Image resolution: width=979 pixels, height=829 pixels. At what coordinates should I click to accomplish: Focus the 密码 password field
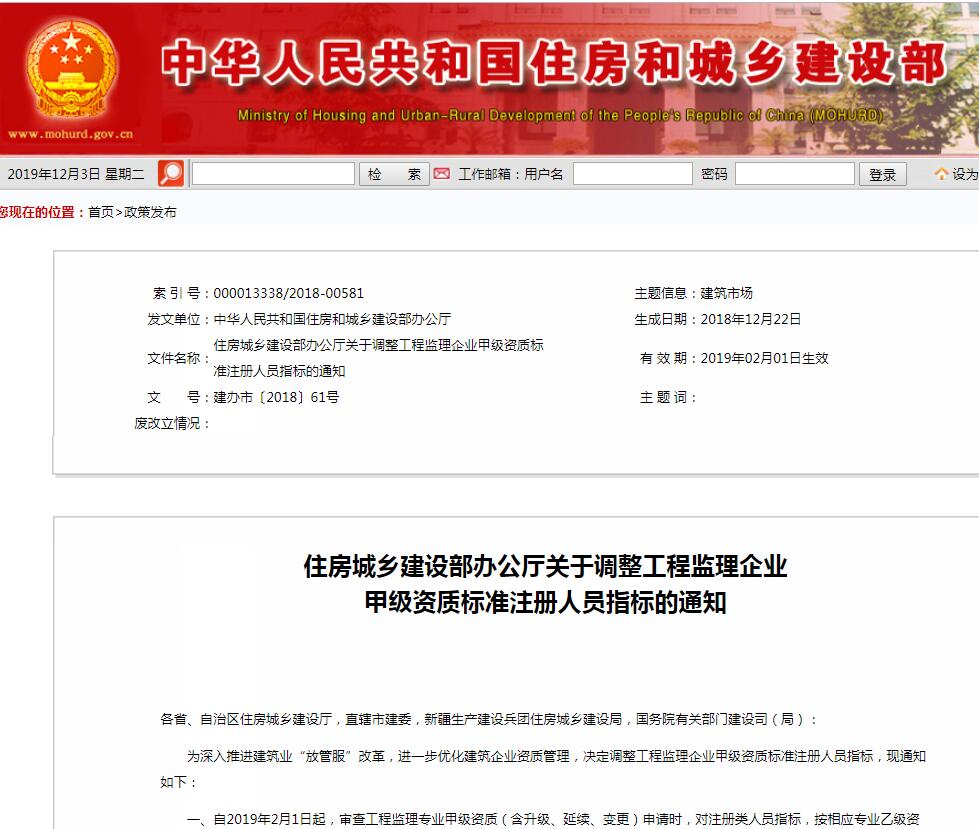794,174
